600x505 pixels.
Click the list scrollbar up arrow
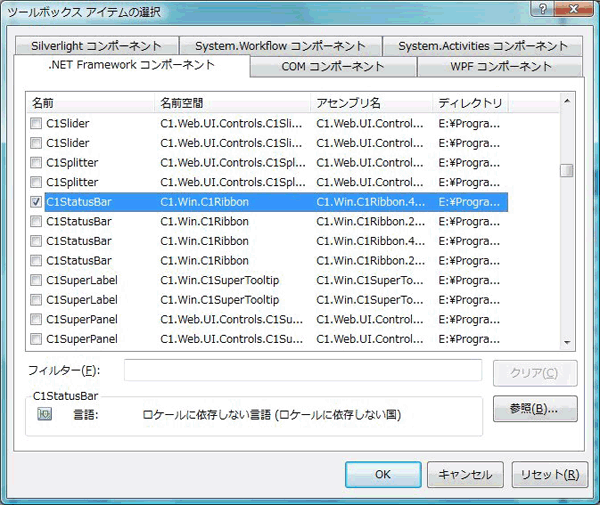[x=567, y=101]
